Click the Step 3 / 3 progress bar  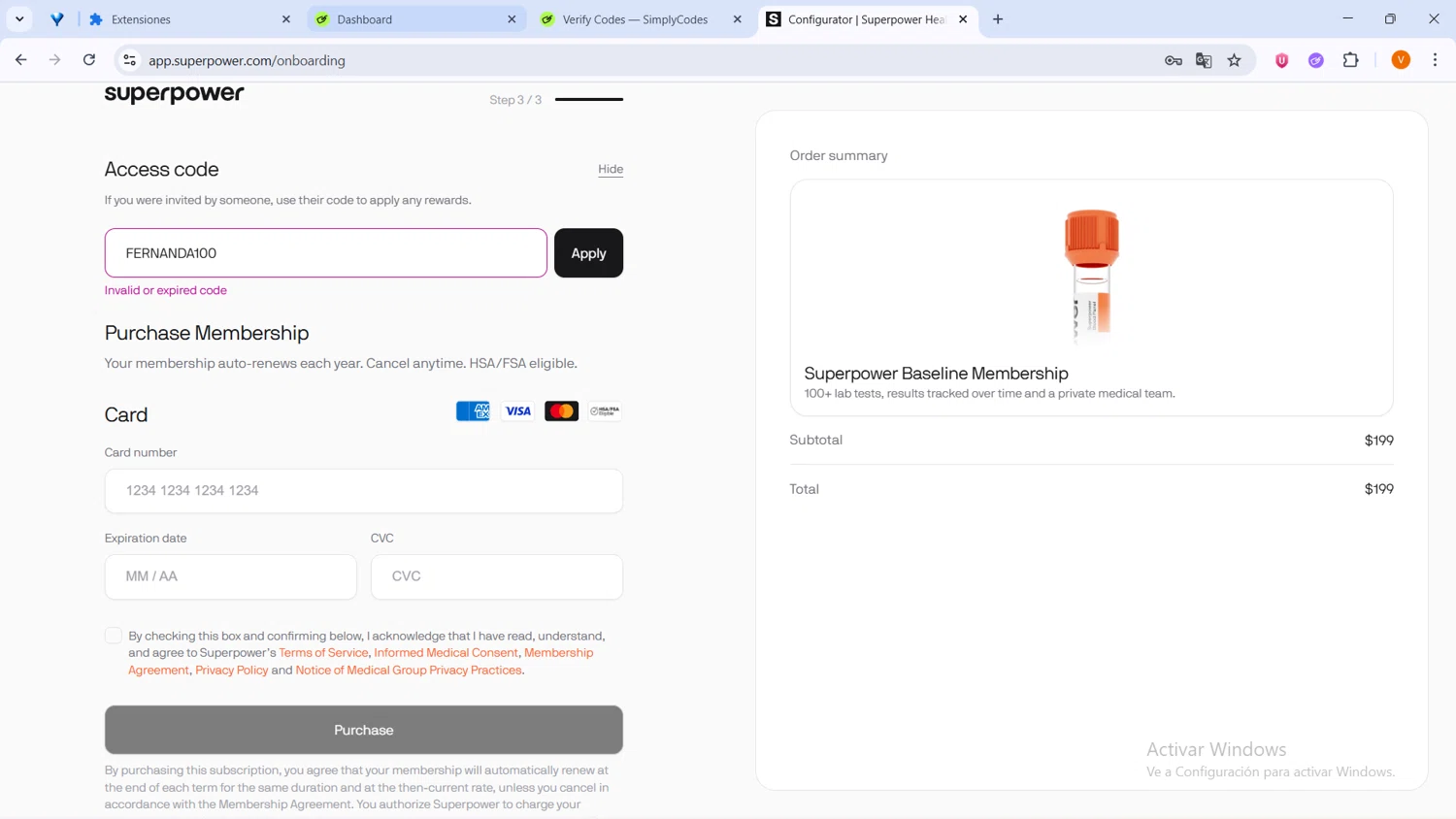[x=589, y=99]
